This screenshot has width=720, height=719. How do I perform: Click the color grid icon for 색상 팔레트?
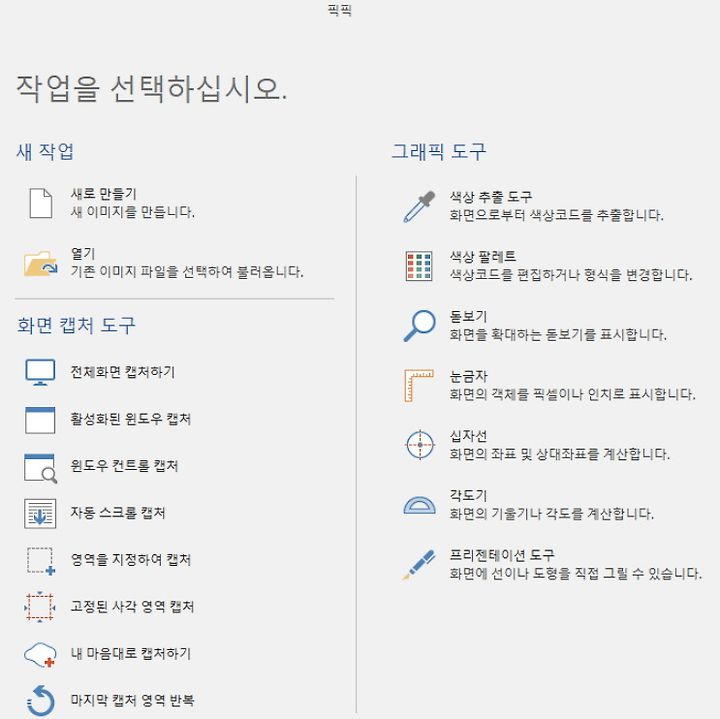419,266
